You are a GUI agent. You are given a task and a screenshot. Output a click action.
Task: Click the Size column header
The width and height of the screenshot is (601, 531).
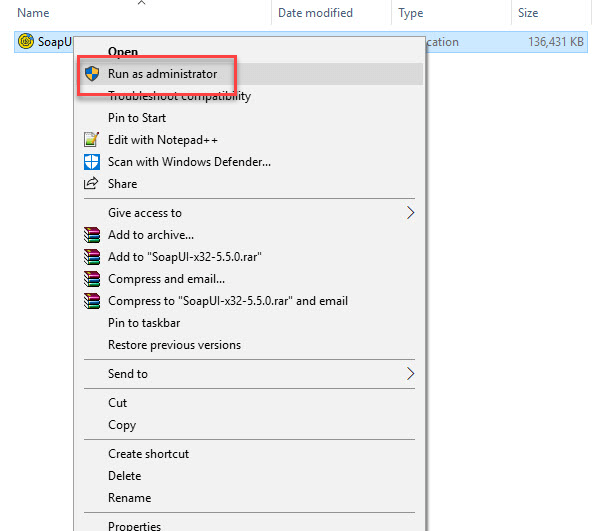click(x=527, y=13)
